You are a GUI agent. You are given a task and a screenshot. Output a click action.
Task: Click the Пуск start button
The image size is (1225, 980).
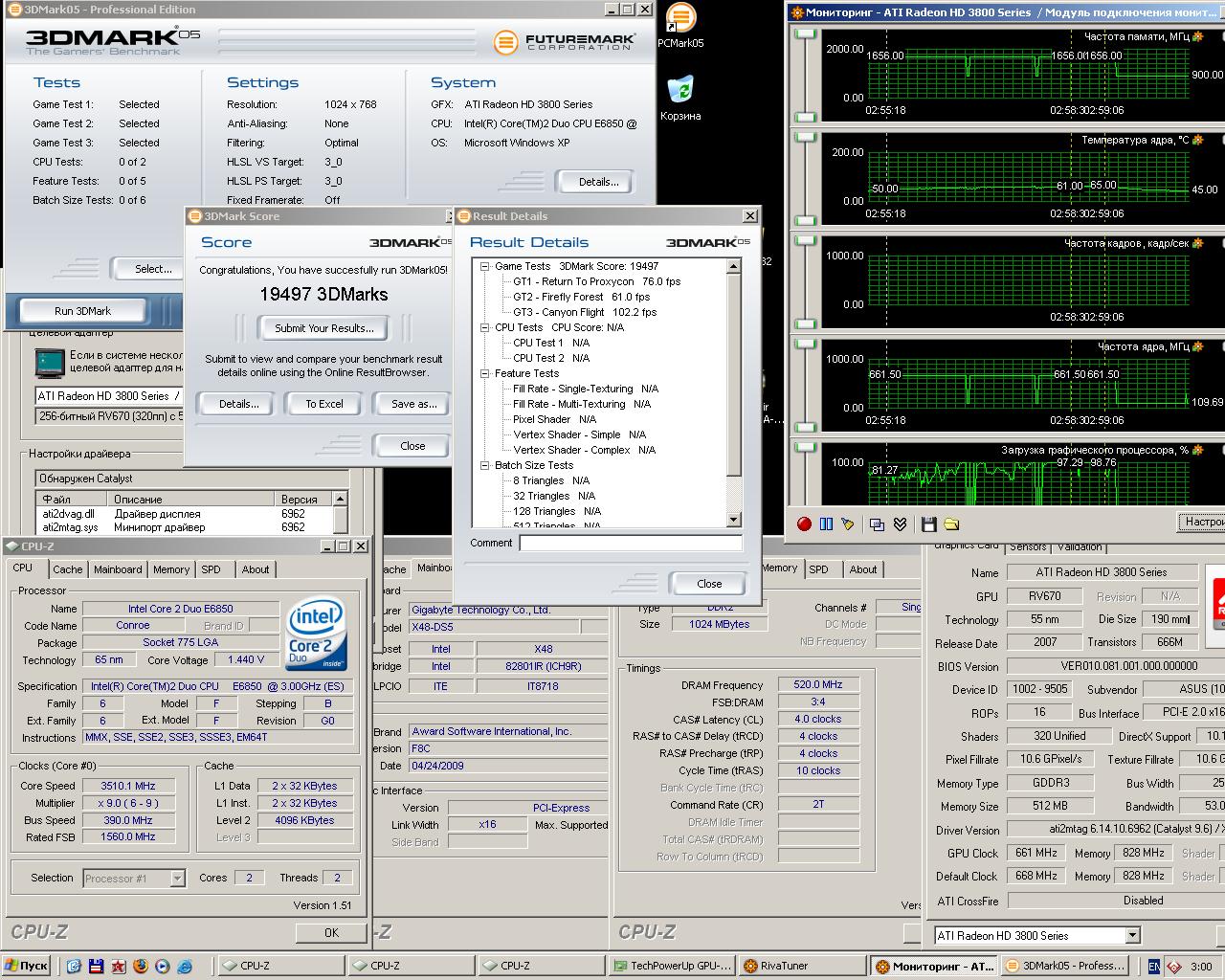(26, 966)
